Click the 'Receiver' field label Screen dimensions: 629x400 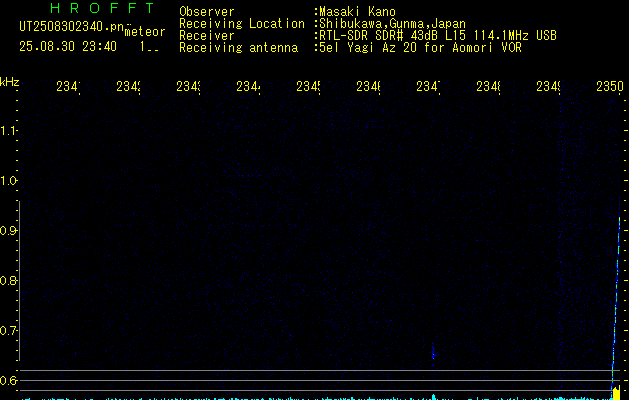point(207,36)
